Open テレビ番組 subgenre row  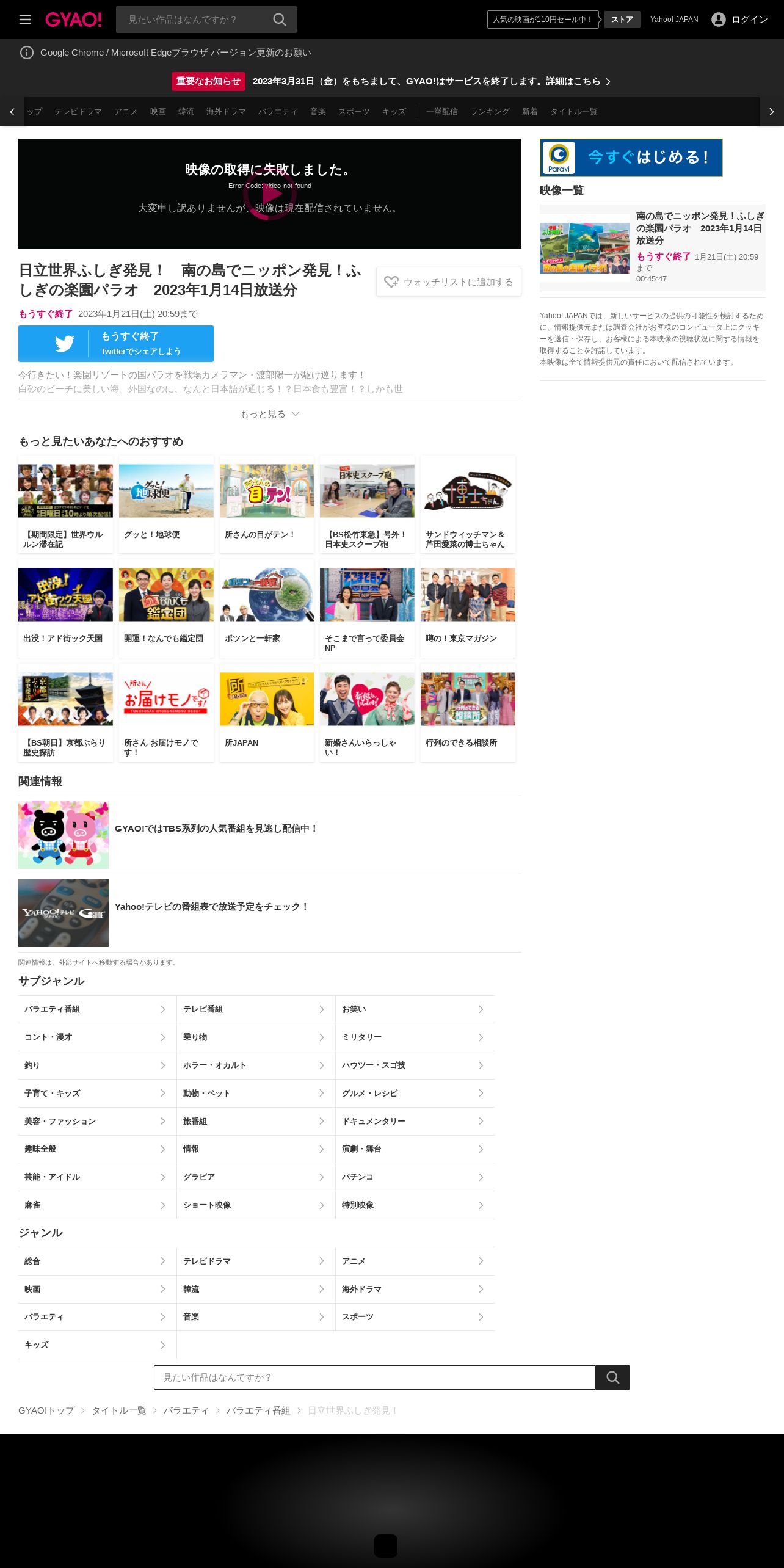click(x=256, y=1009)
